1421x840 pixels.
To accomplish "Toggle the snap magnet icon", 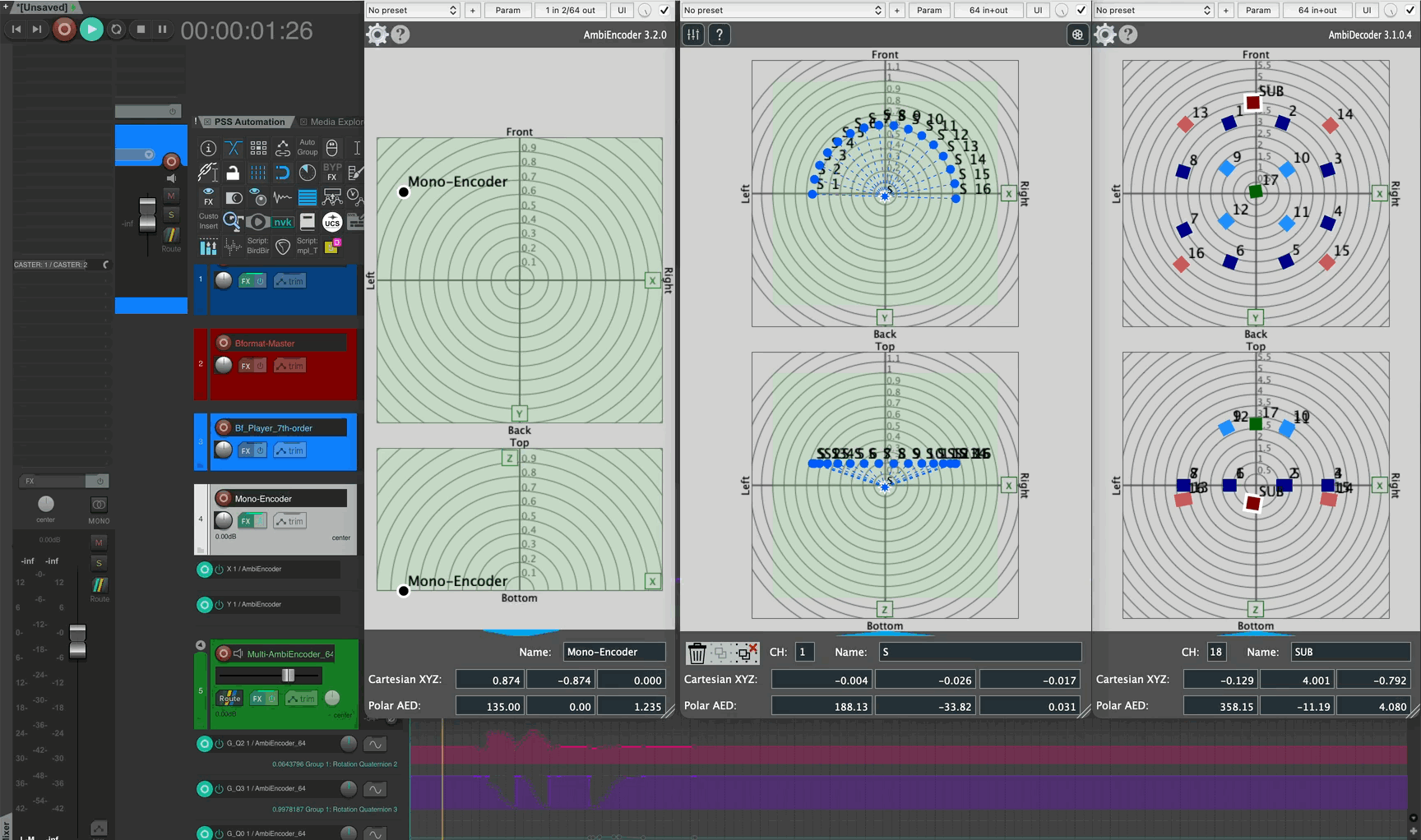I will 283,173.
